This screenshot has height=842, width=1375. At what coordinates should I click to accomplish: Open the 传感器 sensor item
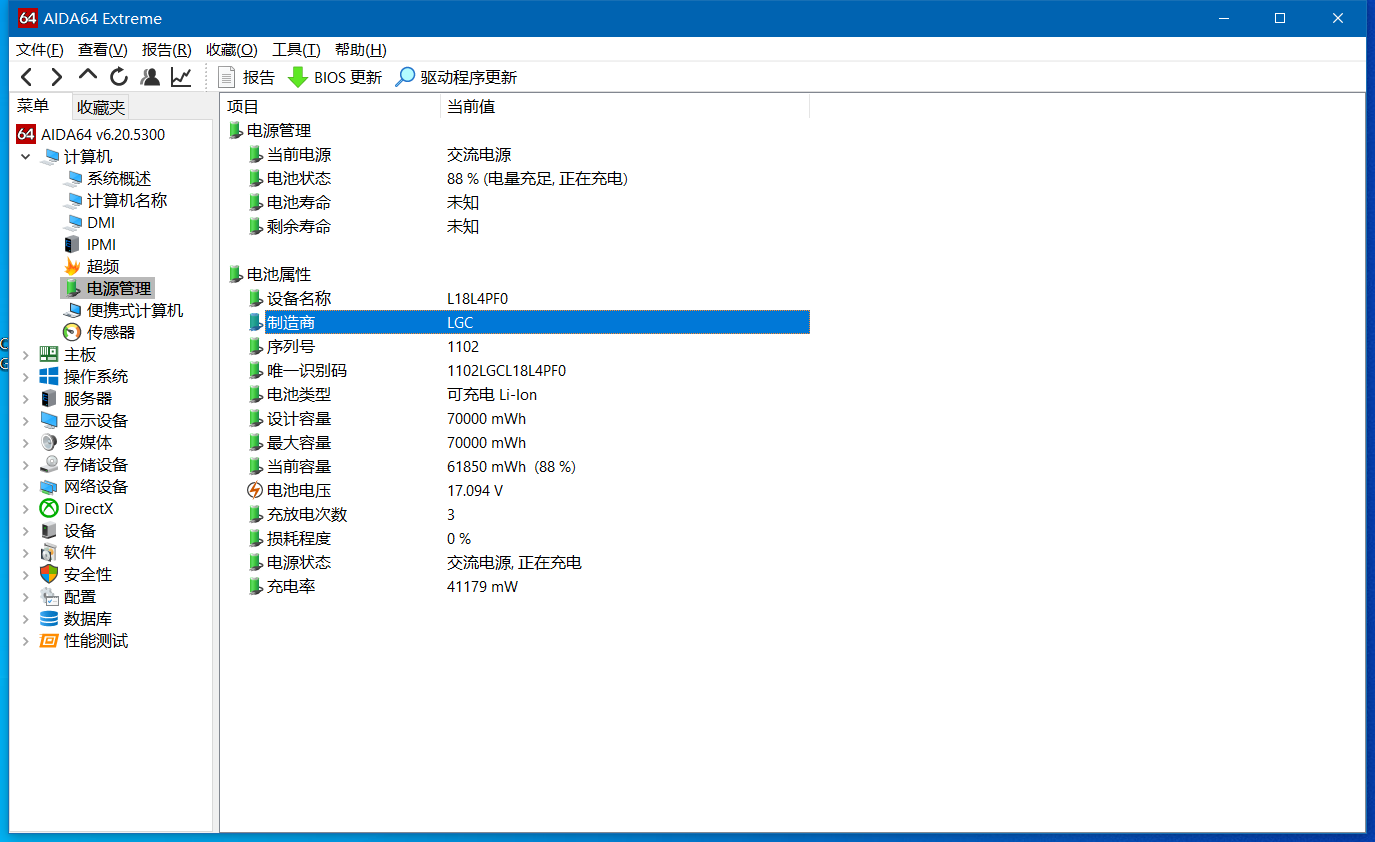point(99,332)
